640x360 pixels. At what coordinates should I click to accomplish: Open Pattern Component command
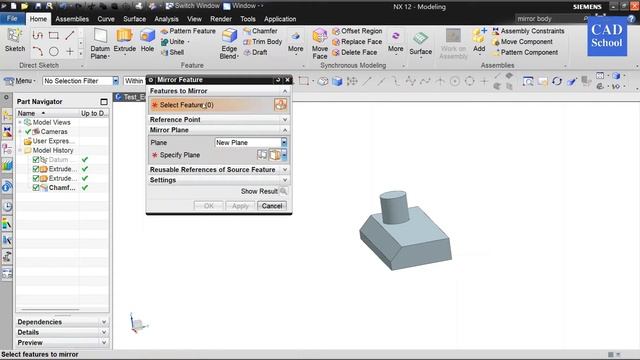click(525, 52)
